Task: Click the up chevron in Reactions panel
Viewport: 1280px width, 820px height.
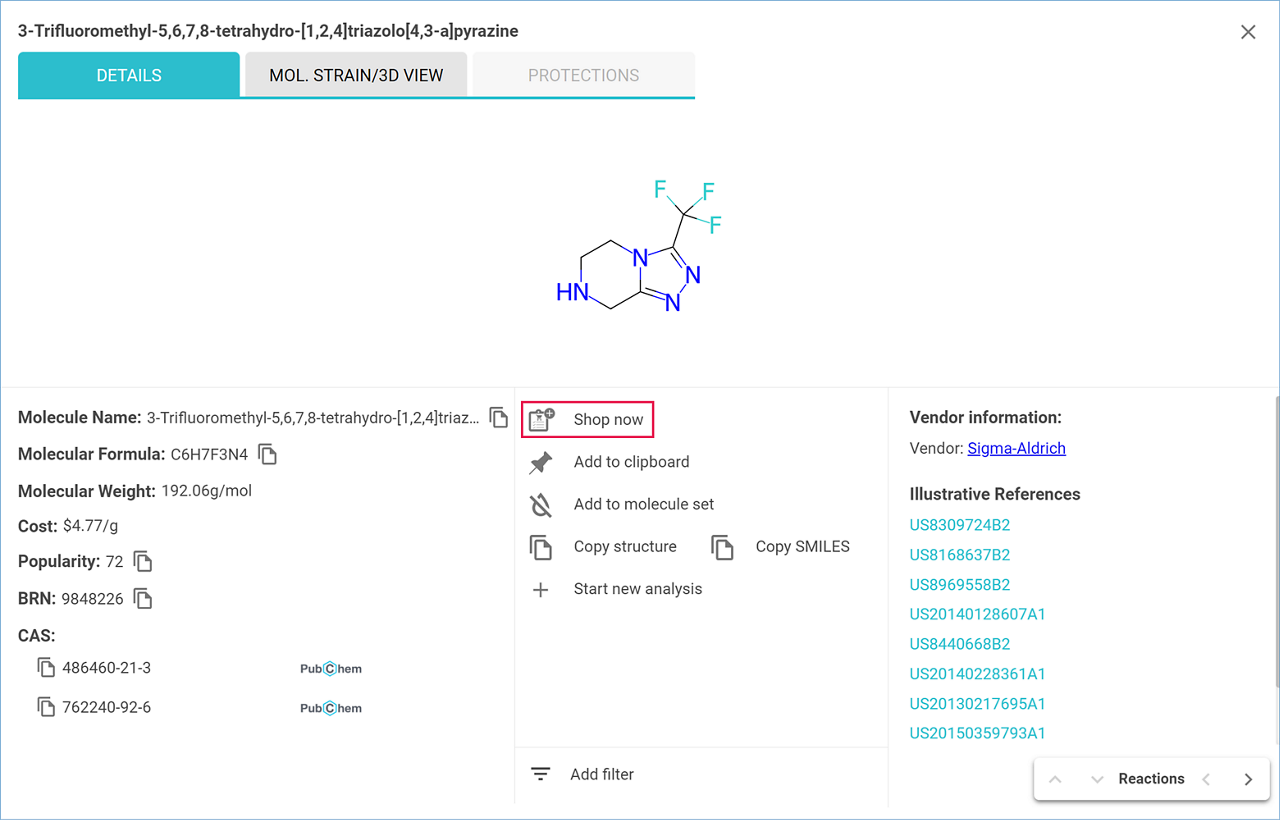Action: 1056,779
